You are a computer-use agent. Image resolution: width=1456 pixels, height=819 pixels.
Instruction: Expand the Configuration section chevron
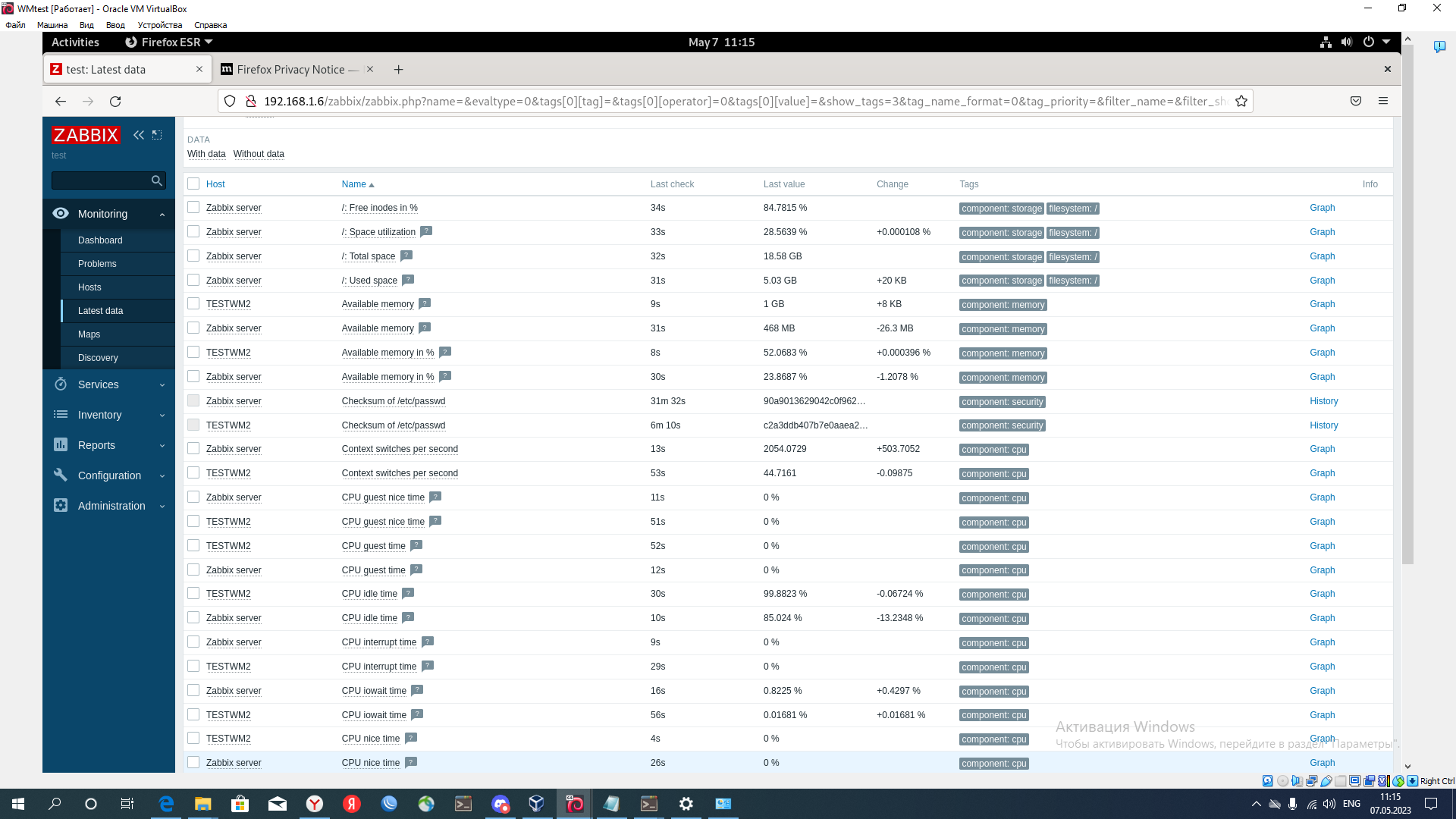pos(162,475)
